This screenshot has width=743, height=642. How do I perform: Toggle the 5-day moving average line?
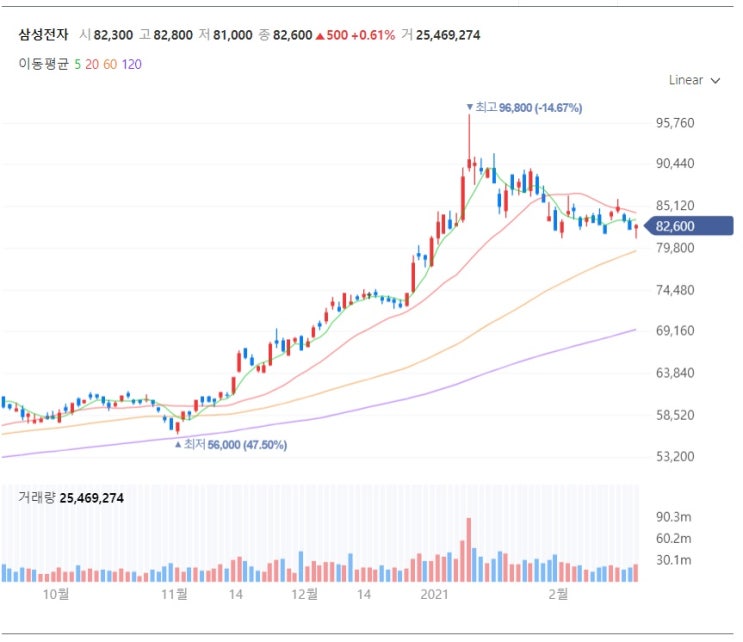tap(77, 64)
